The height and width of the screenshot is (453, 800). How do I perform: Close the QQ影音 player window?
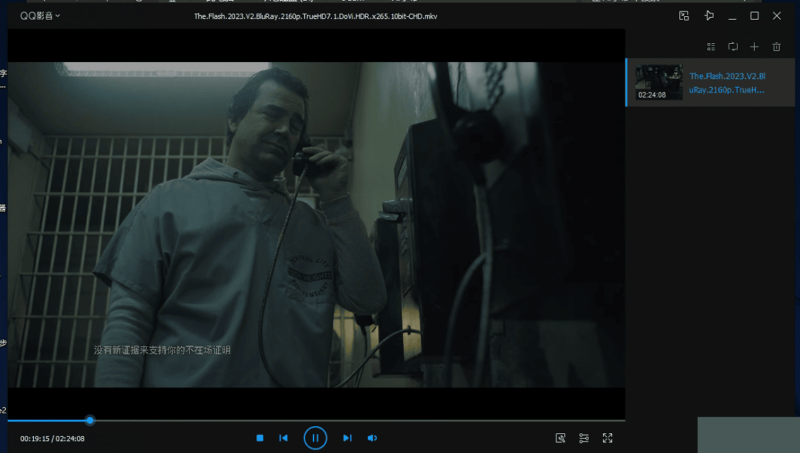pyautogui.click(x=777, y=16)
